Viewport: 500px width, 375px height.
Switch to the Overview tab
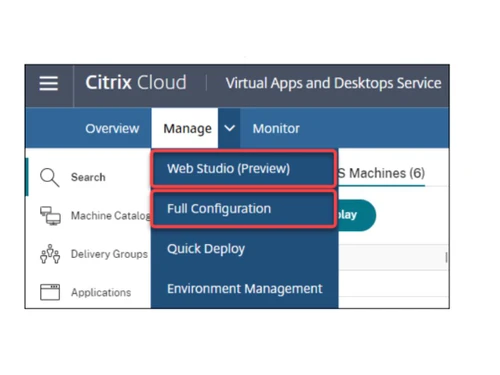(112, 128)
